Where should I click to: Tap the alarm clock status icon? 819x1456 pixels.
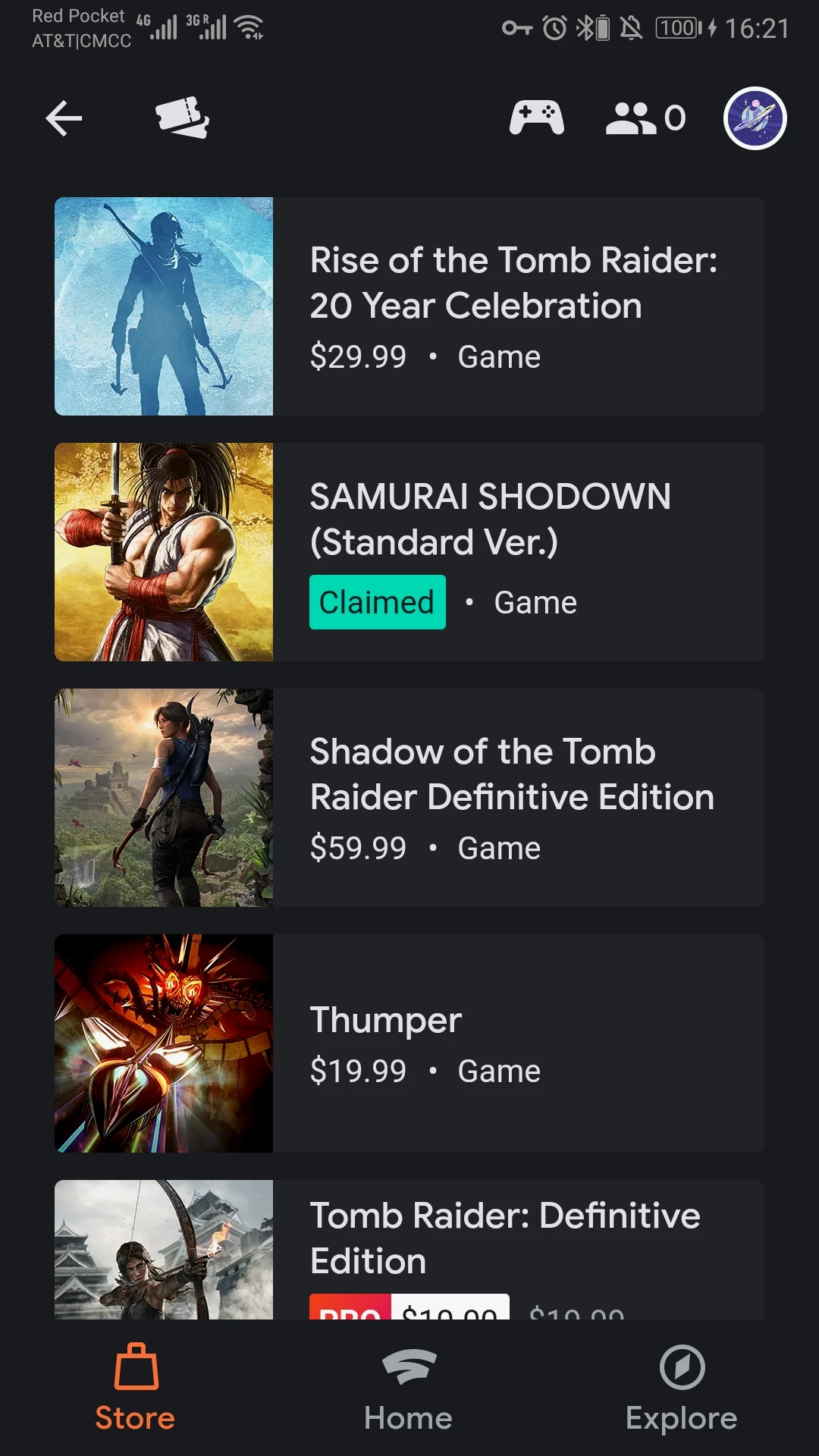pos(554,29)
